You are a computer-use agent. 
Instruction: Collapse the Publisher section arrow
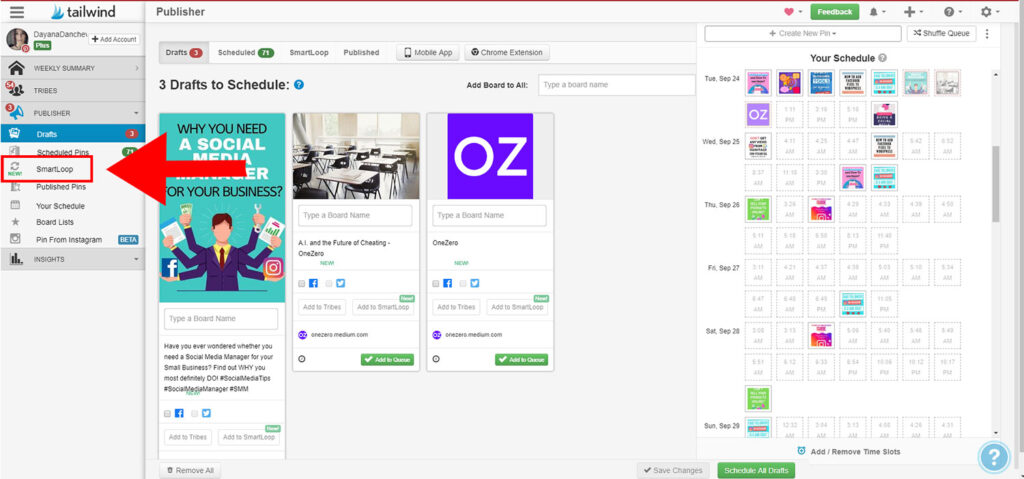pos(136,113)
